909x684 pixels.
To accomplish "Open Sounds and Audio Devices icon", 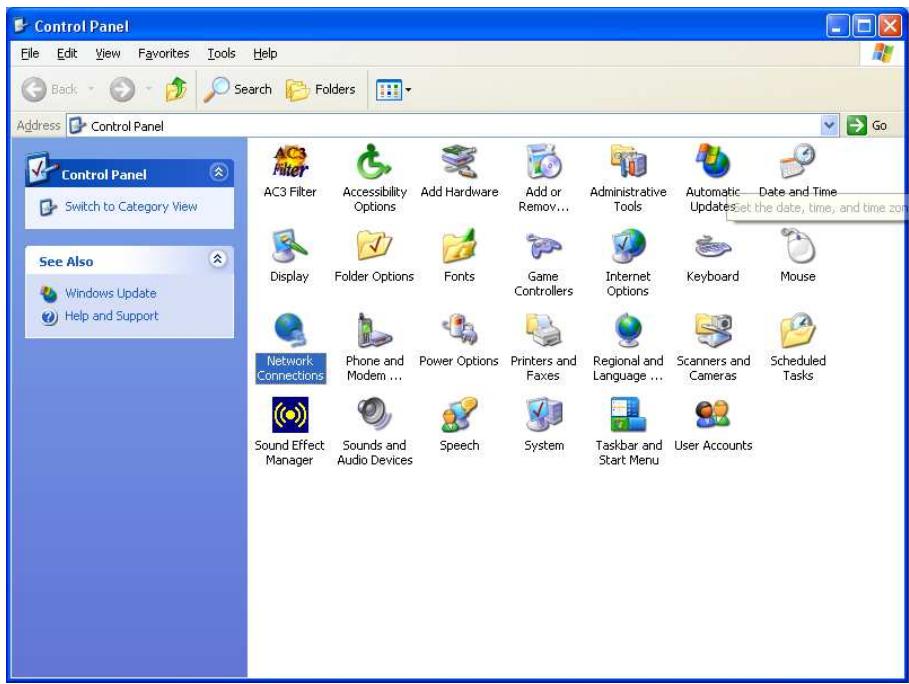I will [374, 415].
